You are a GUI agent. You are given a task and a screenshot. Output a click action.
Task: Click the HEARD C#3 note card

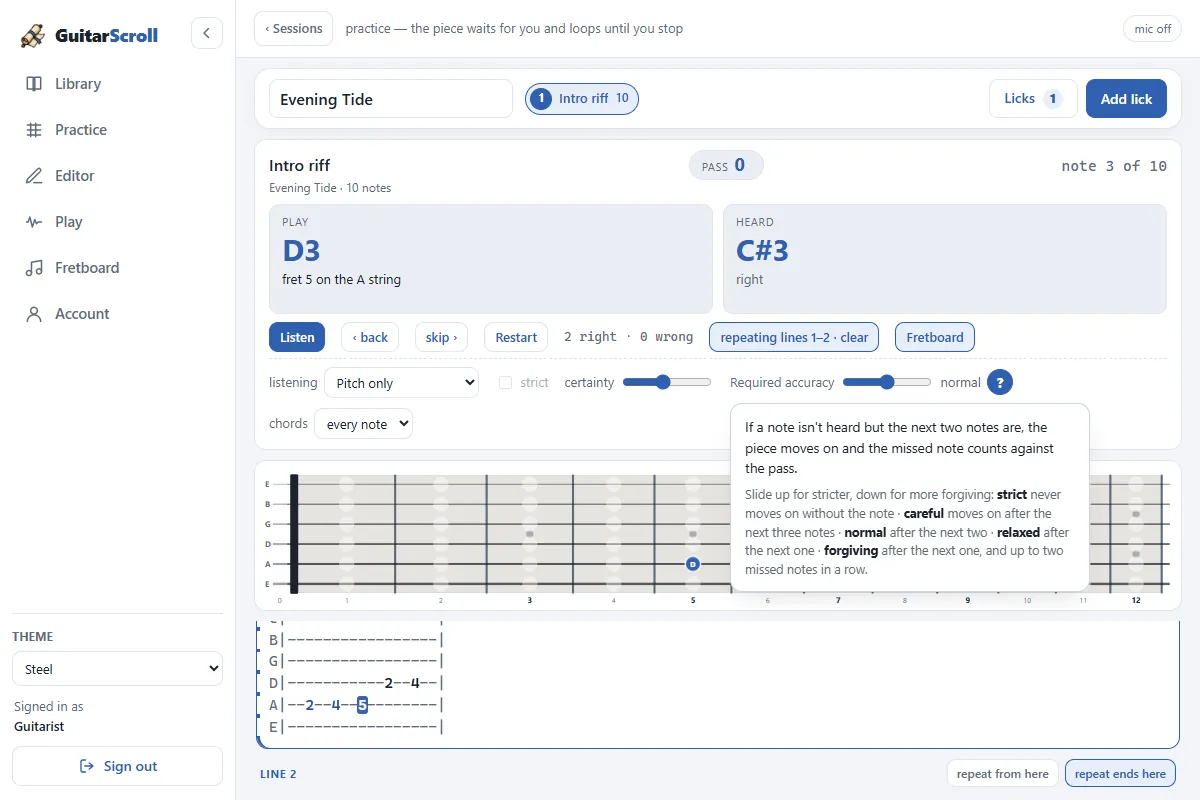tap(945, 259)
